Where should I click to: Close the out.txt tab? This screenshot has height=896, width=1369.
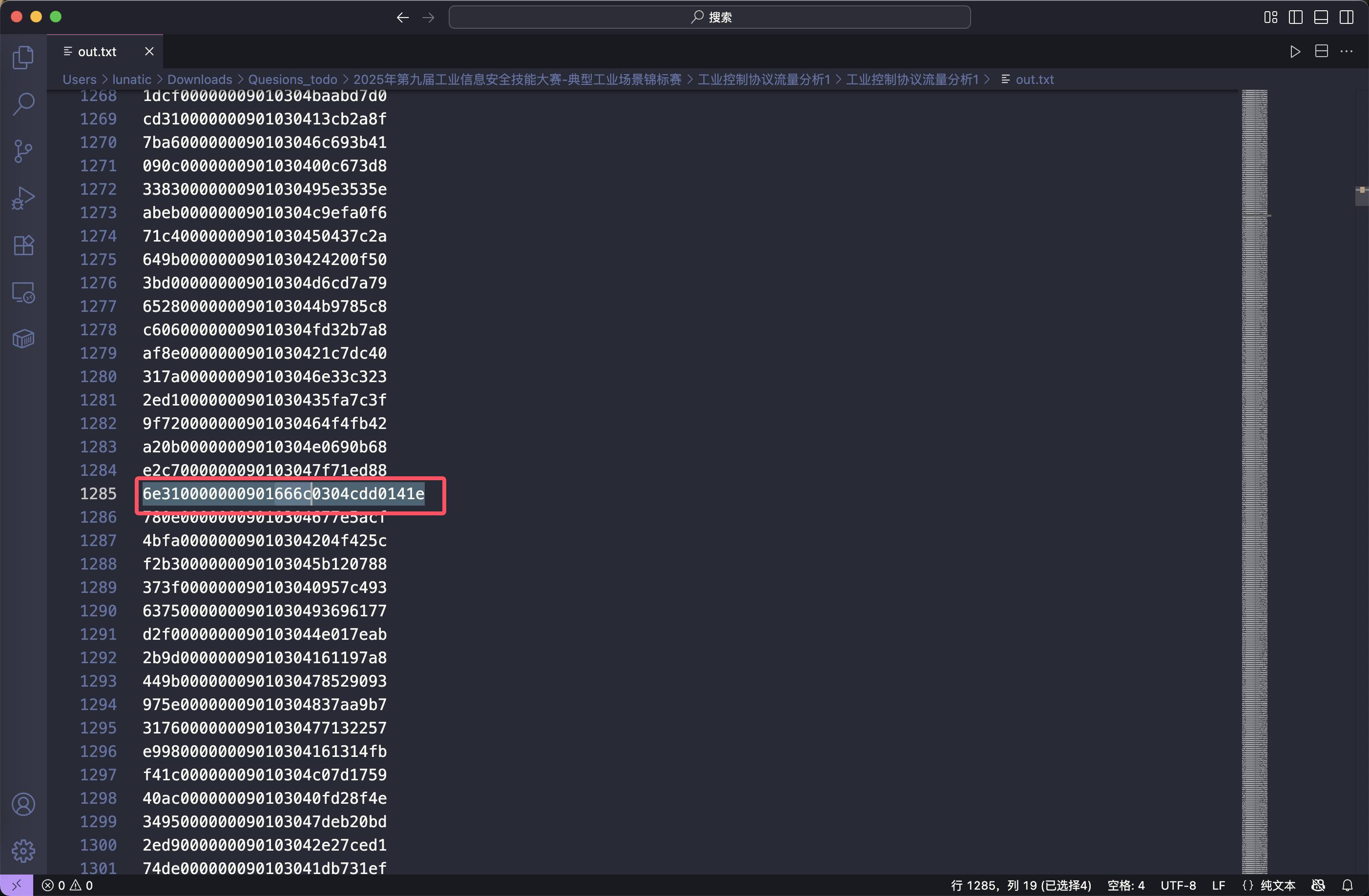[149, 51]
